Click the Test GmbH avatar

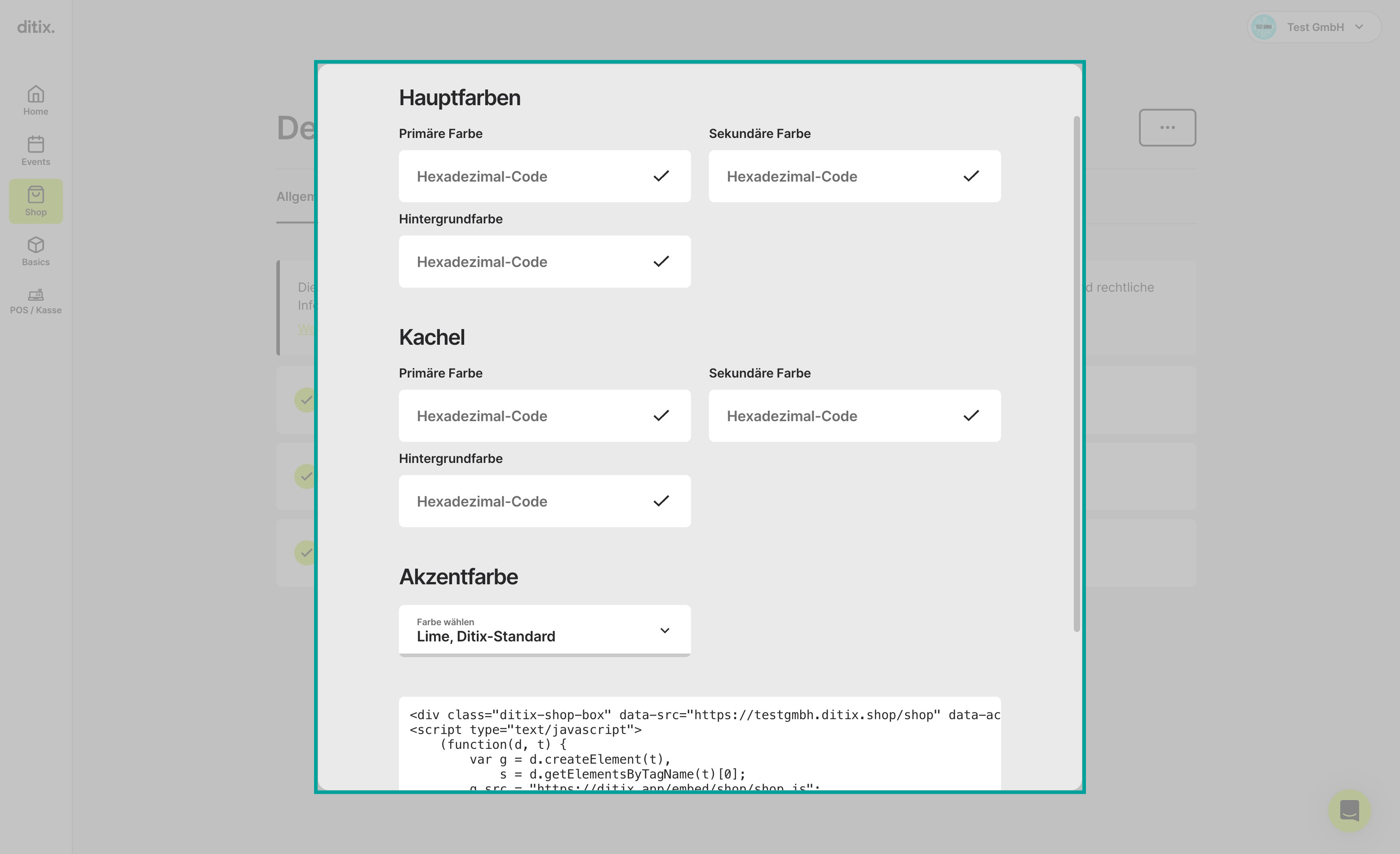click(1263, 27)
